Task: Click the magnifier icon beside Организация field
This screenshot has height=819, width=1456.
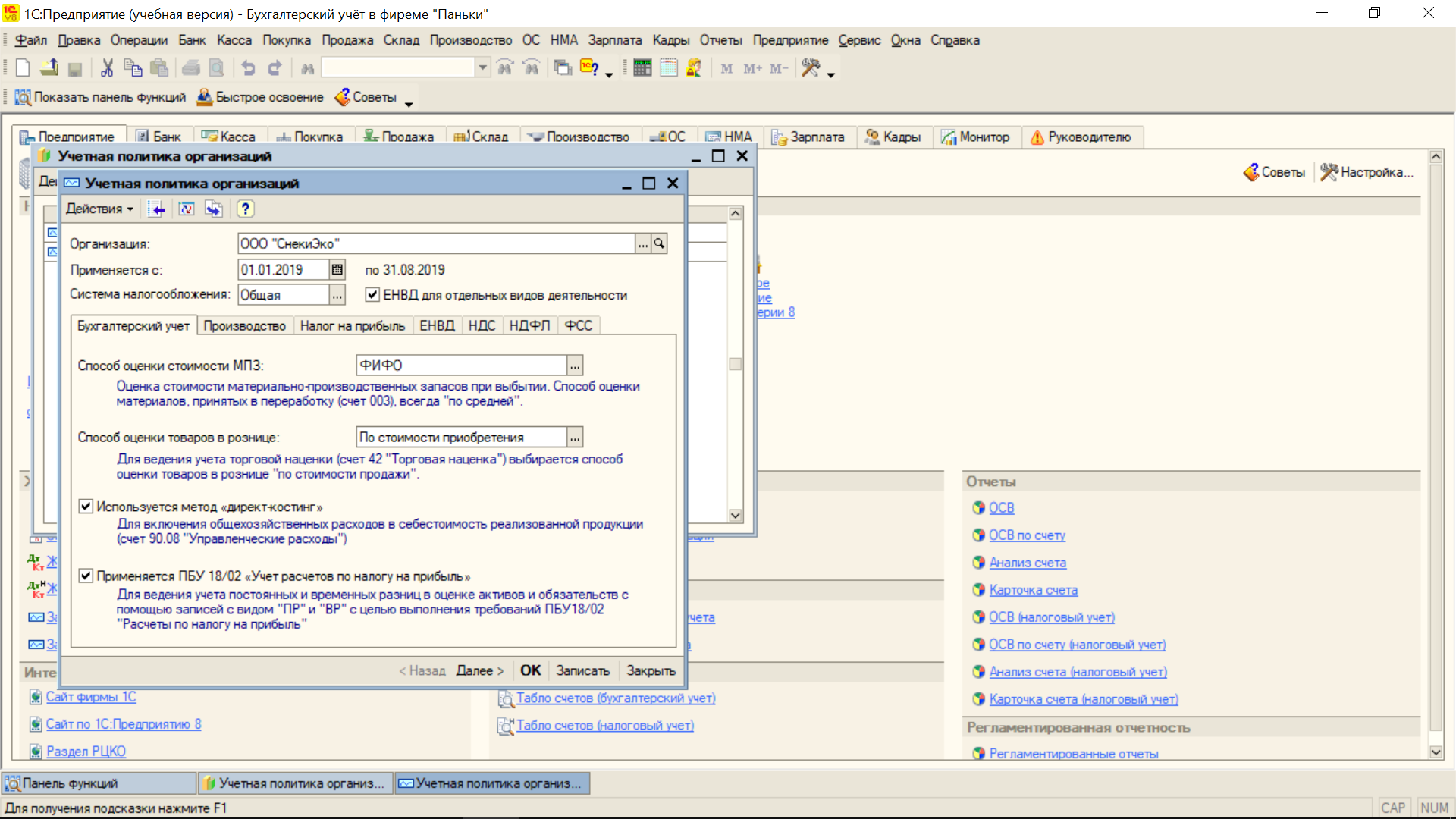Action: tap(659, 243)
